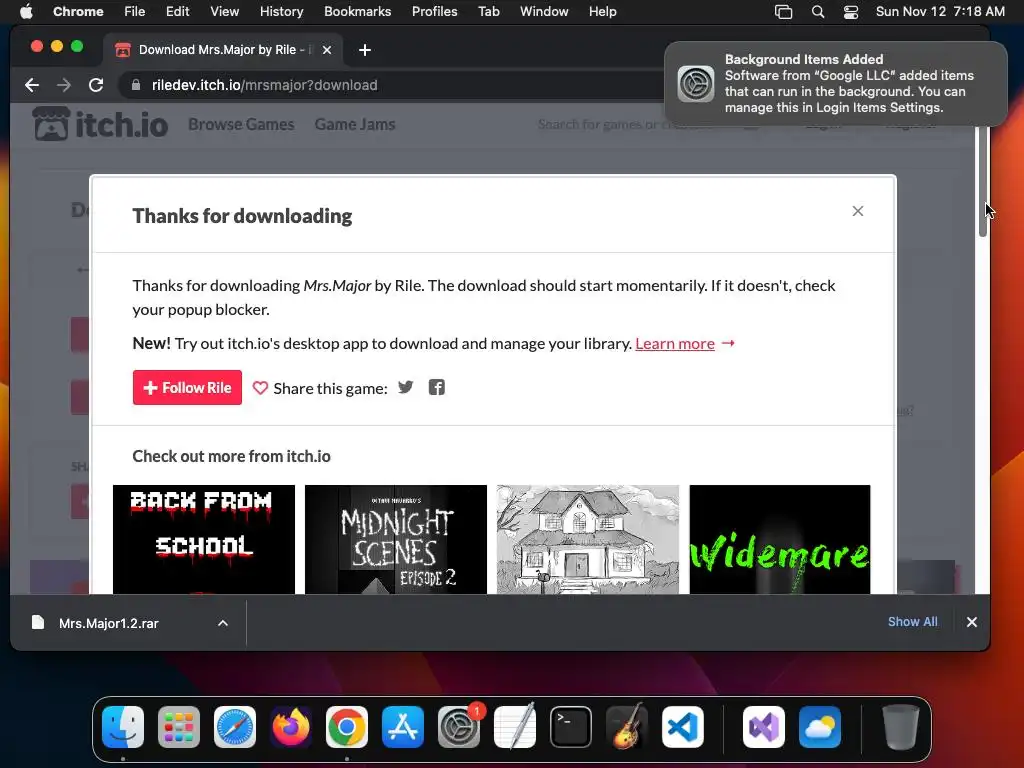Open Spotlight search icon

point(818,12)
